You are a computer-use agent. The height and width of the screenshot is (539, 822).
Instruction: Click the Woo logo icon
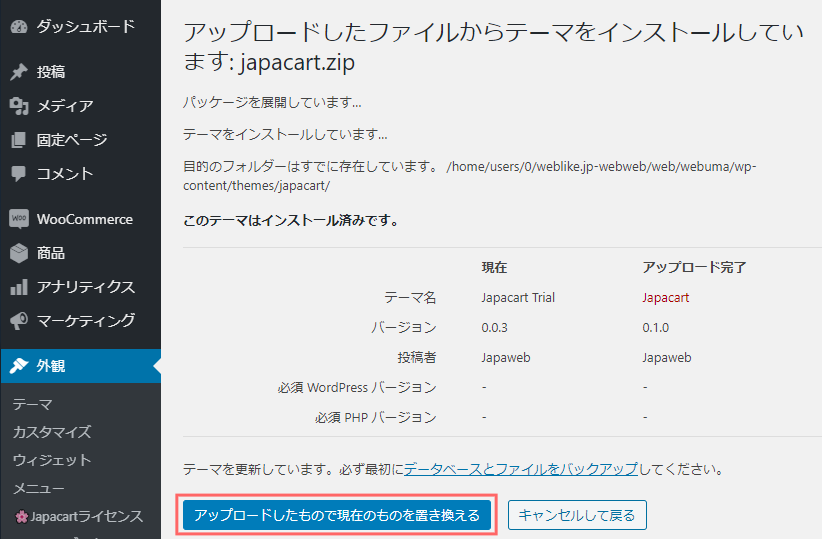pyautogui.click(x=19, y=219)
